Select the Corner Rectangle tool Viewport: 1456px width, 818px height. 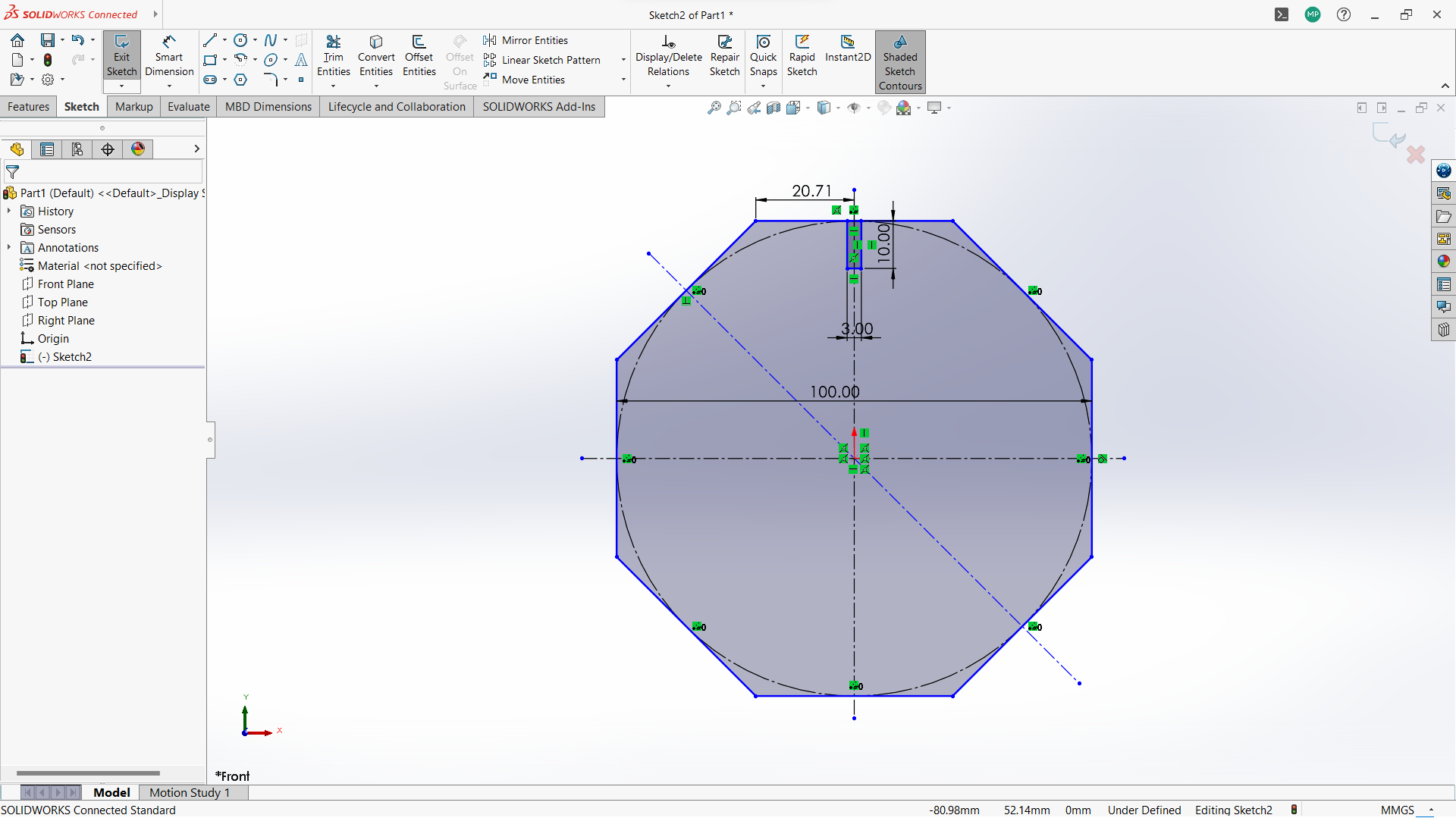point(210,60)
